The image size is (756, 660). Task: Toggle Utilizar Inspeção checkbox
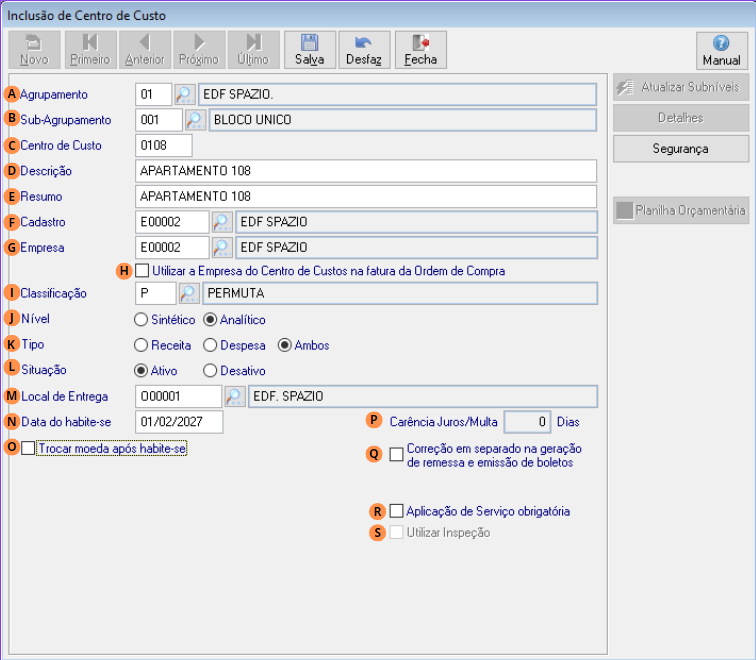coord(396,532)
